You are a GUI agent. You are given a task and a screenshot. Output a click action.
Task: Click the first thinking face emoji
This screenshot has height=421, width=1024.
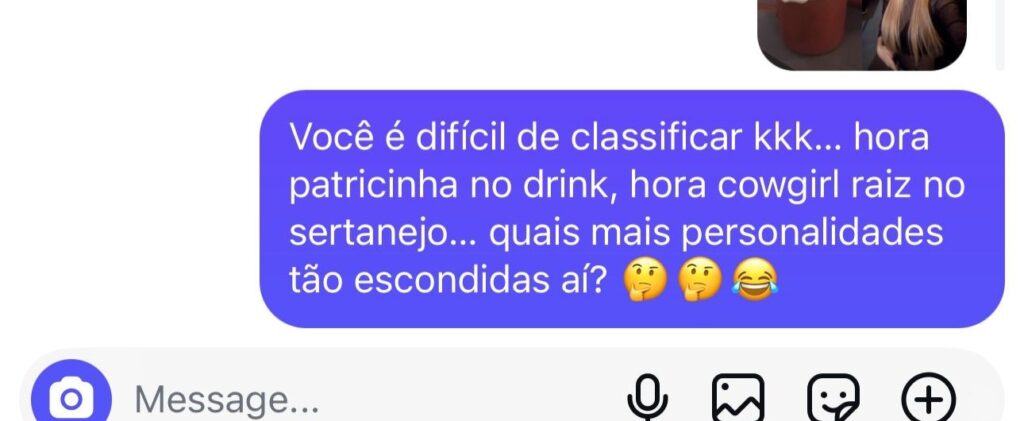click(x=645, y=281)
